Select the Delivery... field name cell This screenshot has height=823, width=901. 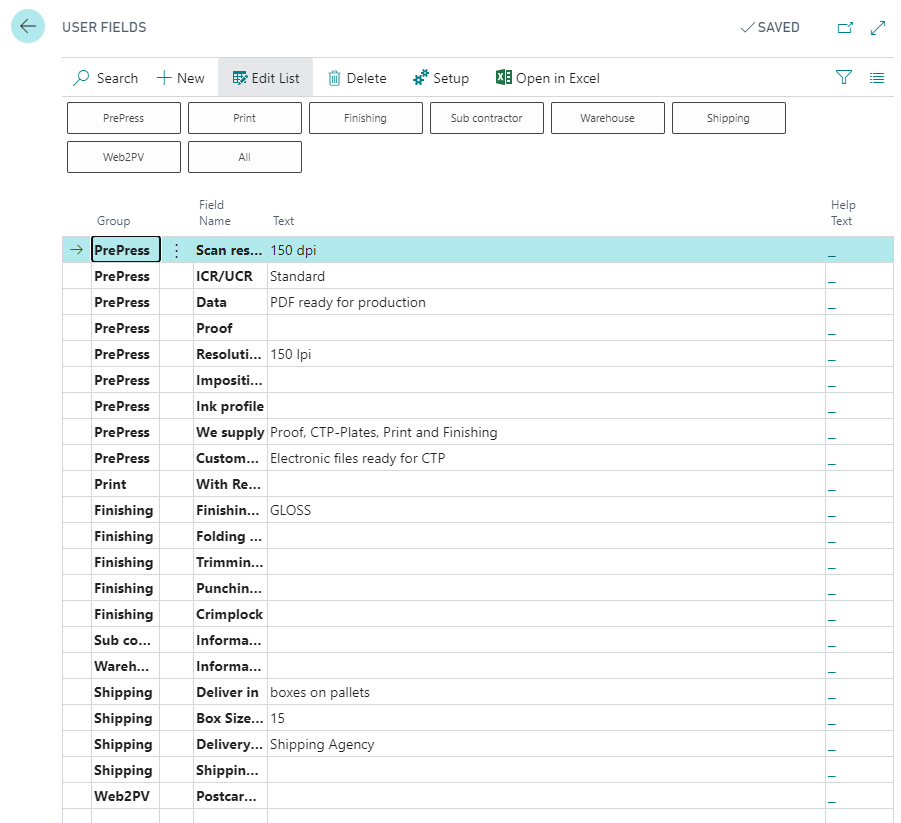tap(230, 744)
